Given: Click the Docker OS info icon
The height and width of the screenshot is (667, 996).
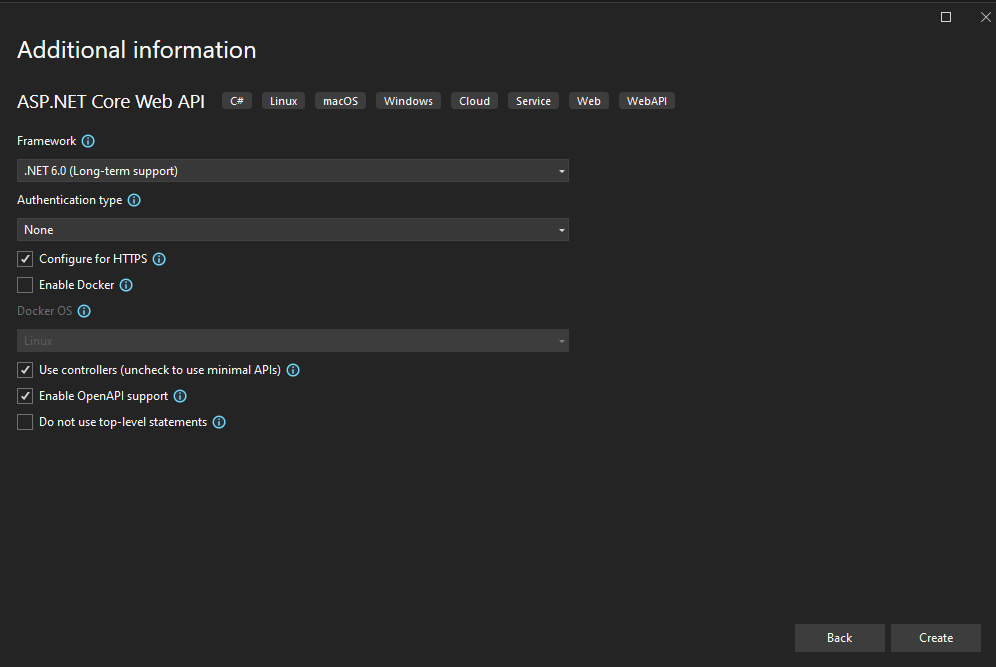Looking at the screenshot, I should click(x=84, y=311).
